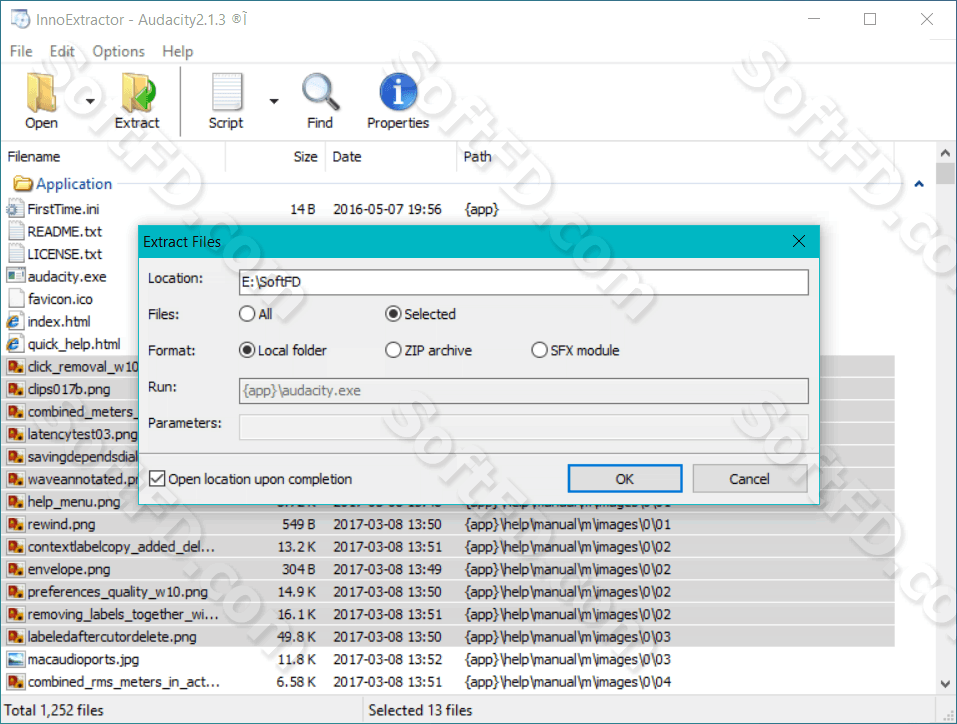This screenshot has height=724, width=957.
Task: Launch the Find magnifier tool
Action: point(320,92)
